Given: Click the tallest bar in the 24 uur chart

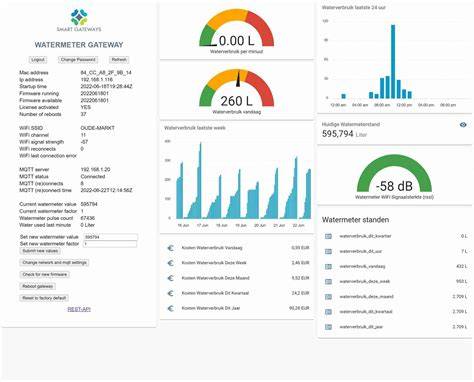Looking at the screenshot, I should click(393, 62).
